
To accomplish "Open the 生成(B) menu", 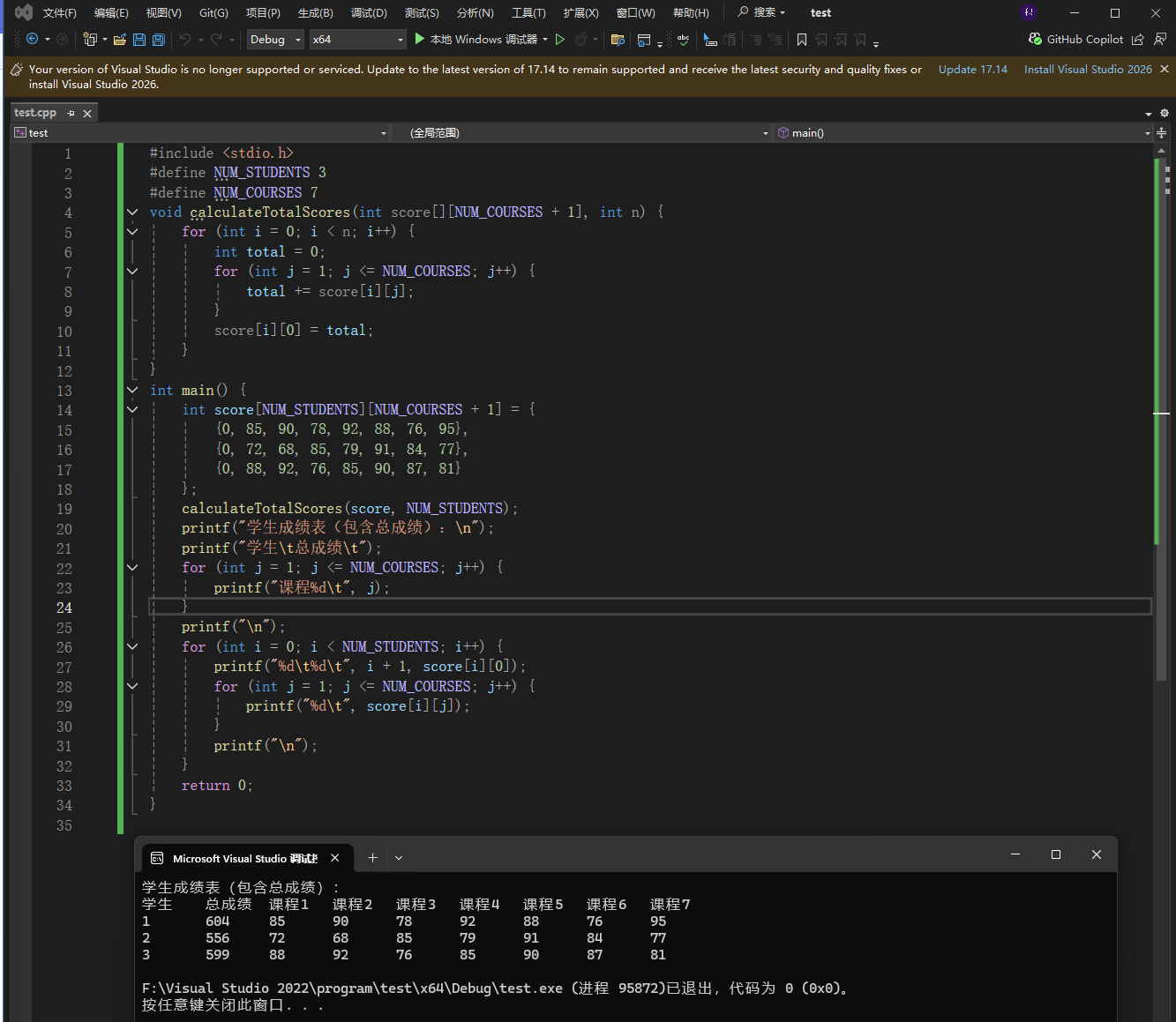I will [x=315, y=13].
